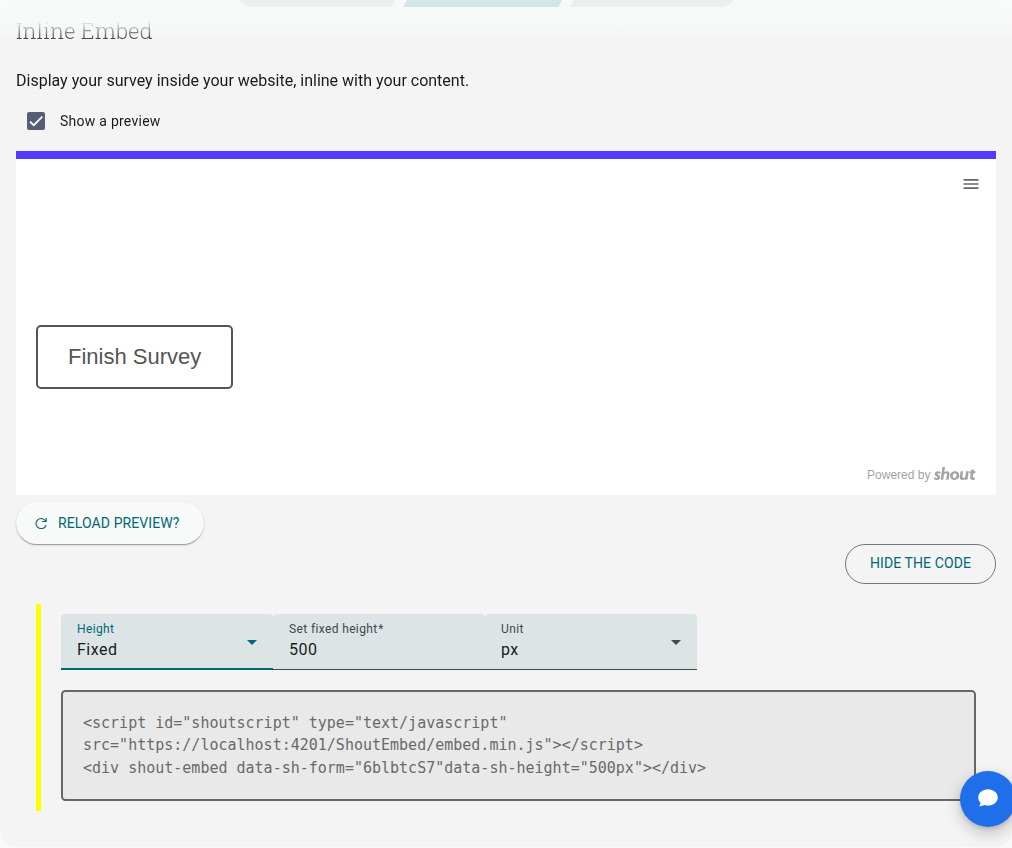Reload the survey preview
Image resolution: width=1012 pixels, height=848 pixels.
[x=110, y=523]
